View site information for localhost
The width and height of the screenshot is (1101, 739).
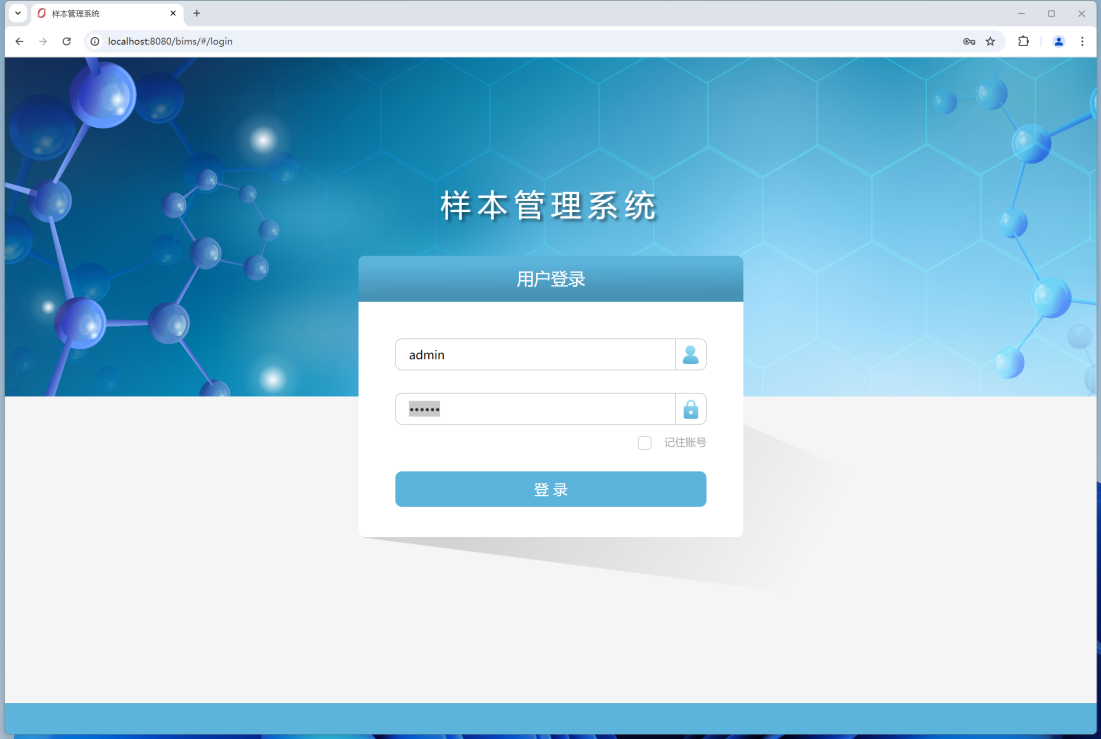coord(95,41)
